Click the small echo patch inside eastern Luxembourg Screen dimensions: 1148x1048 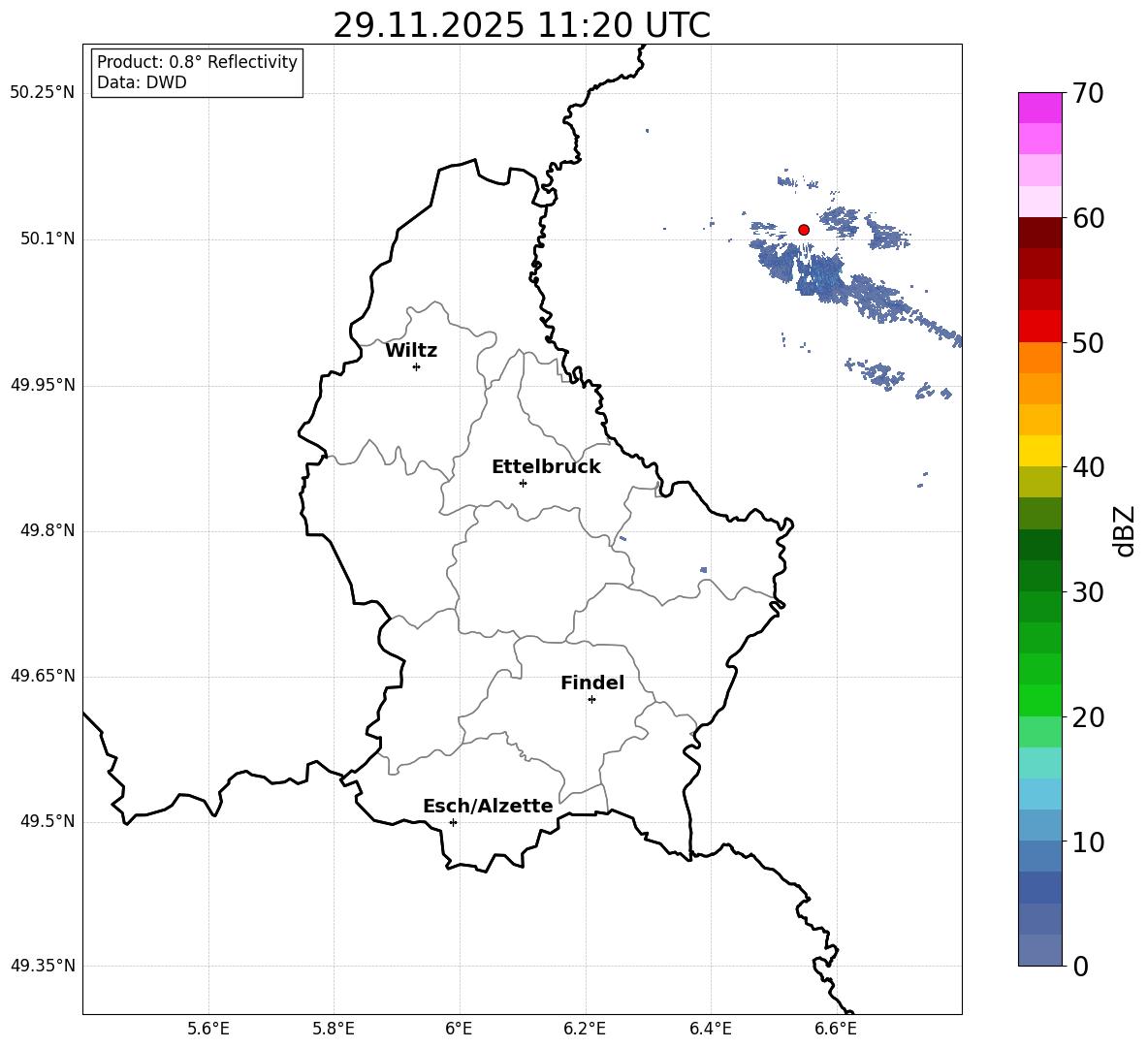[704, 569]
